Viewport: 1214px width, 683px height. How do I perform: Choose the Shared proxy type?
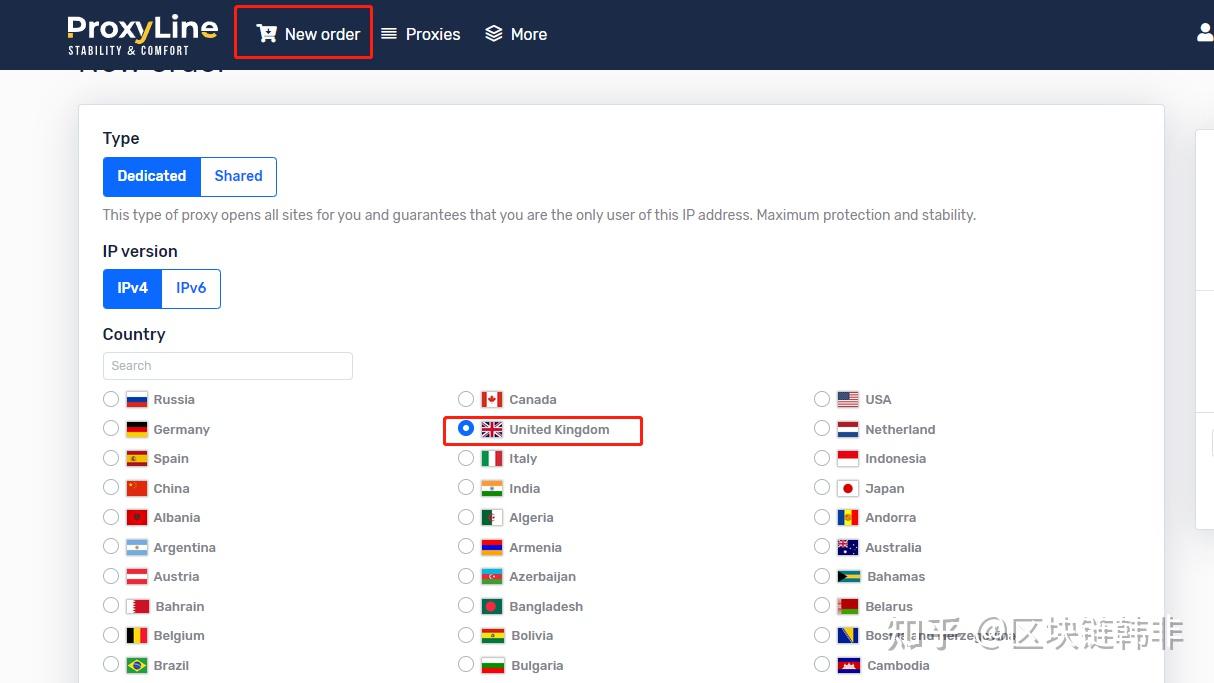coord(239,176)
